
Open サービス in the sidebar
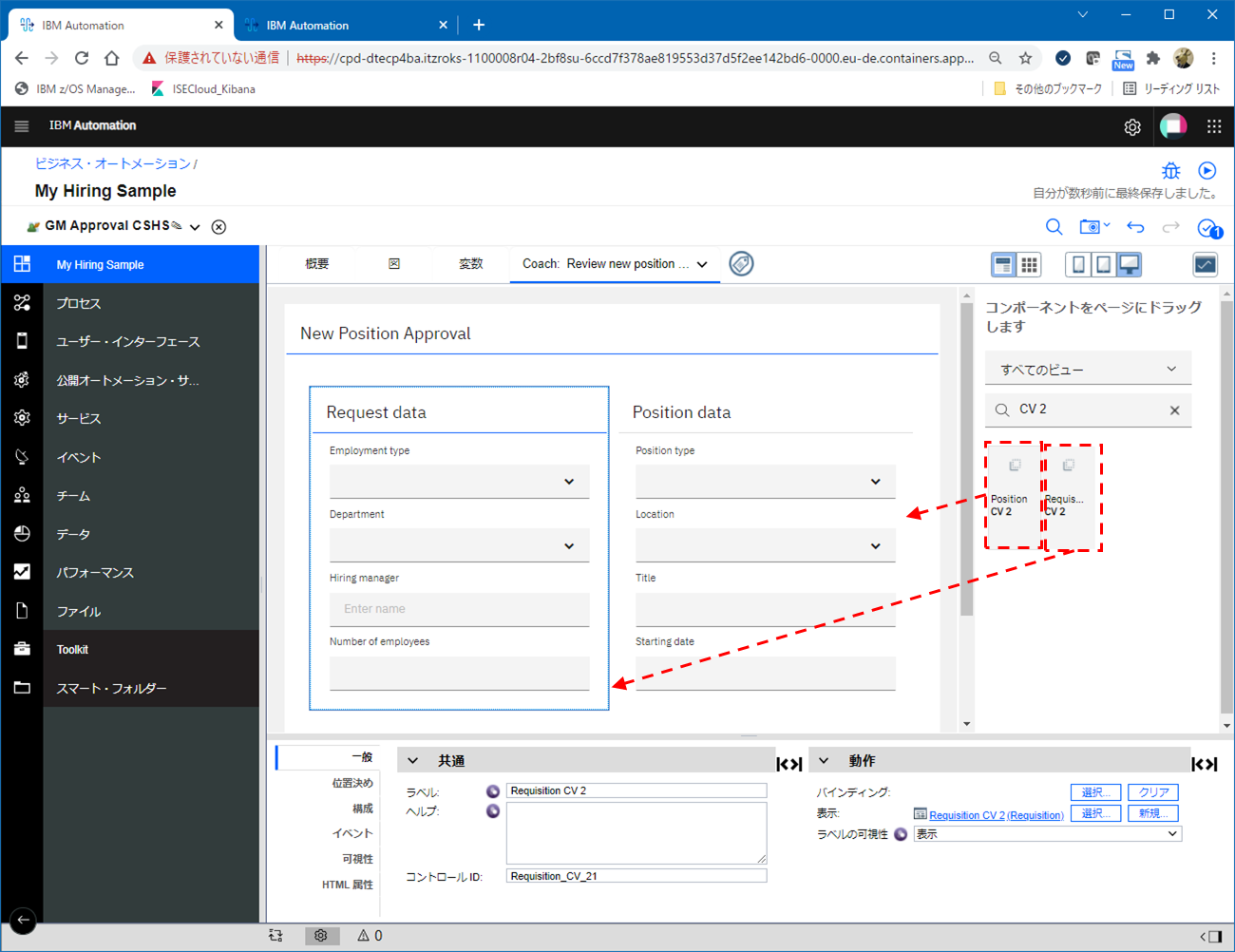(x=78, y=419)
